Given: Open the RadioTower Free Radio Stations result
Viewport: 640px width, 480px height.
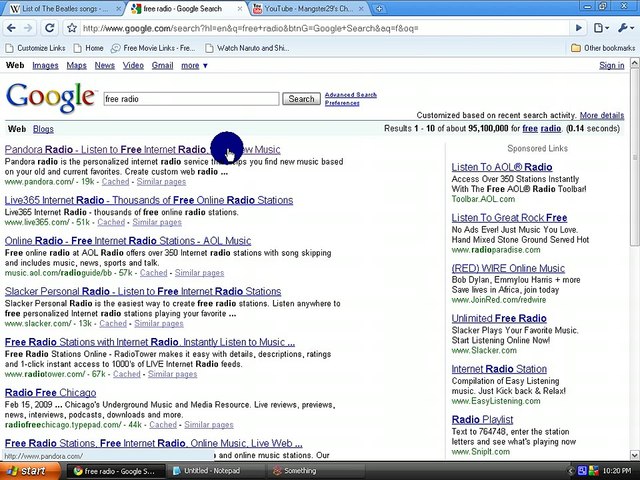Looking at the screenshot, I should tap(150, 342).
